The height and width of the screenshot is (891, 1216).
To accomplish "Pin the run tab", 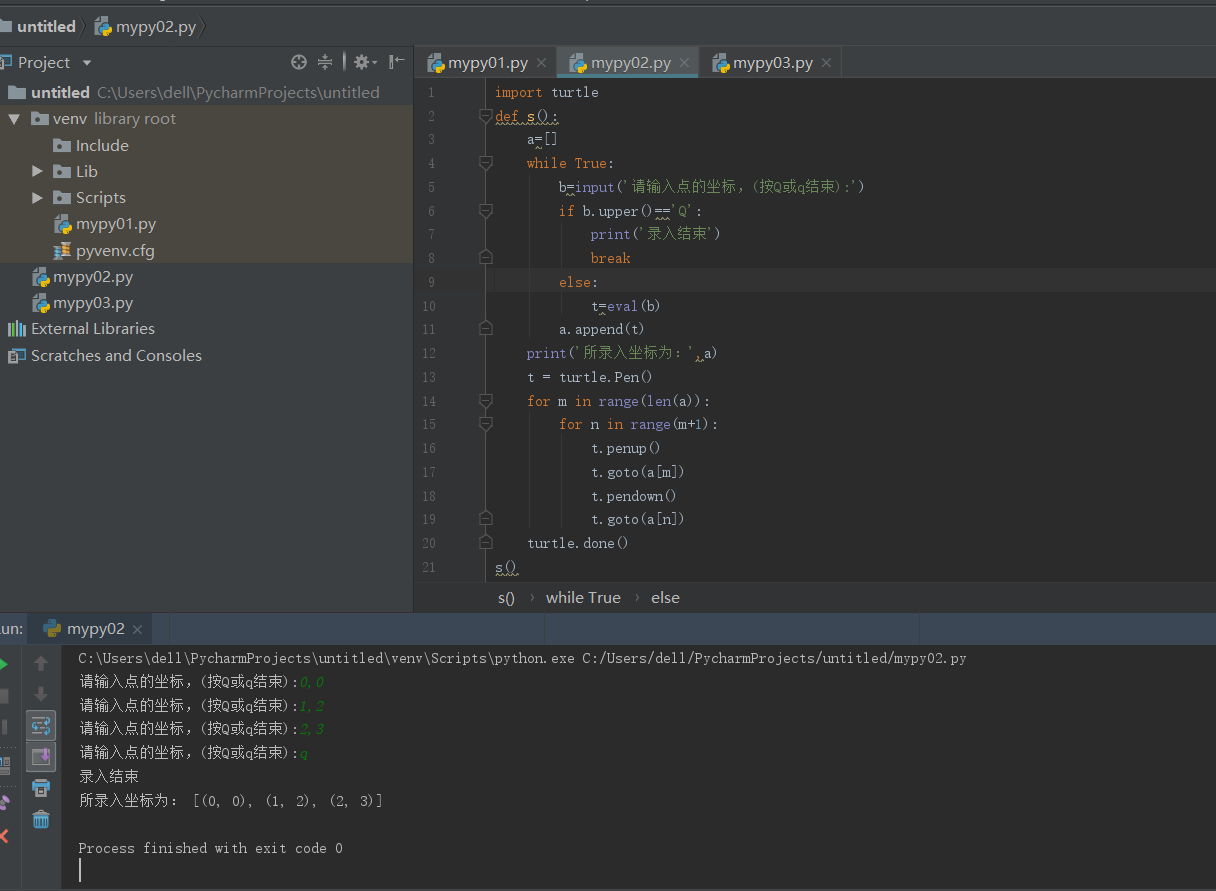I will [3, 802].
